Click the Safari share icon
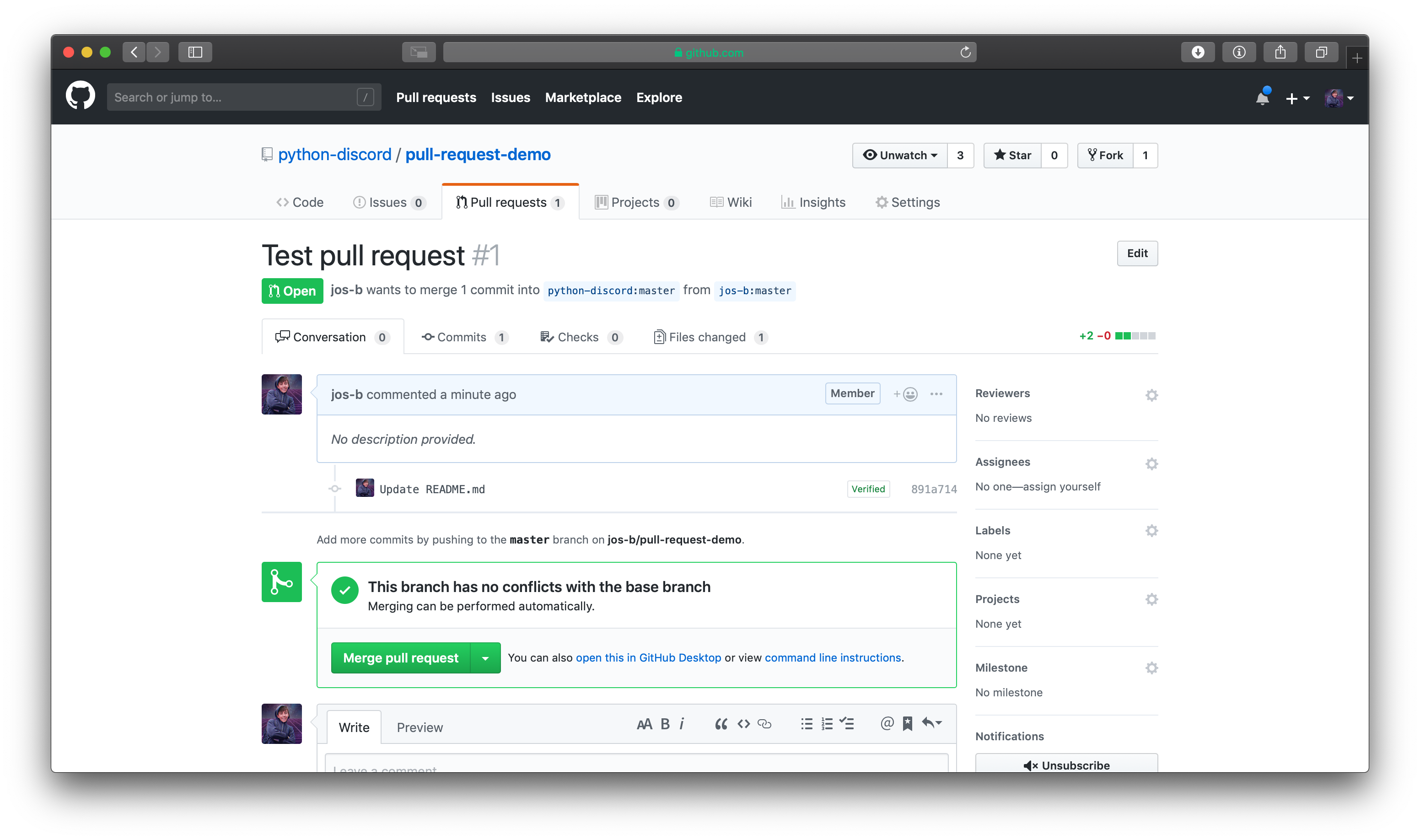The width and height of the screenshot is (1420, 840). [x=1280, y=52]
